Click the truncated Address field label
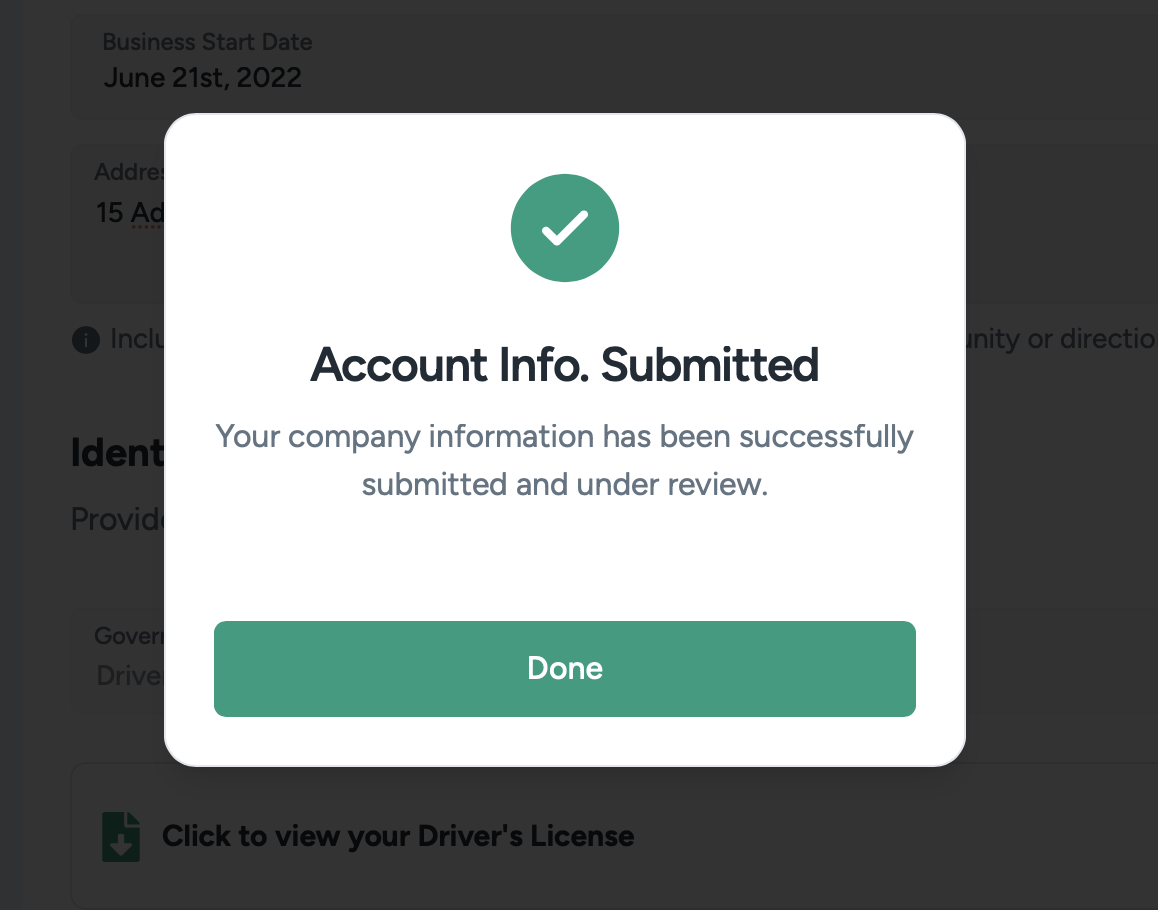The image size is (1158, 910). point(129,172)
